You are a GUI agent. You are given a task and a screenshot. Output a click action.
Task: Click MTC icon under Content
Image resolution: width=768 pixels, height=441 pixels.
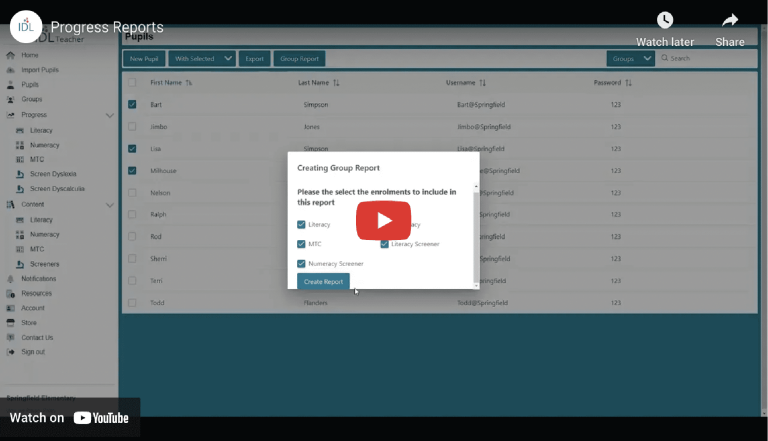pyautogui.click(x=20, y=249)
